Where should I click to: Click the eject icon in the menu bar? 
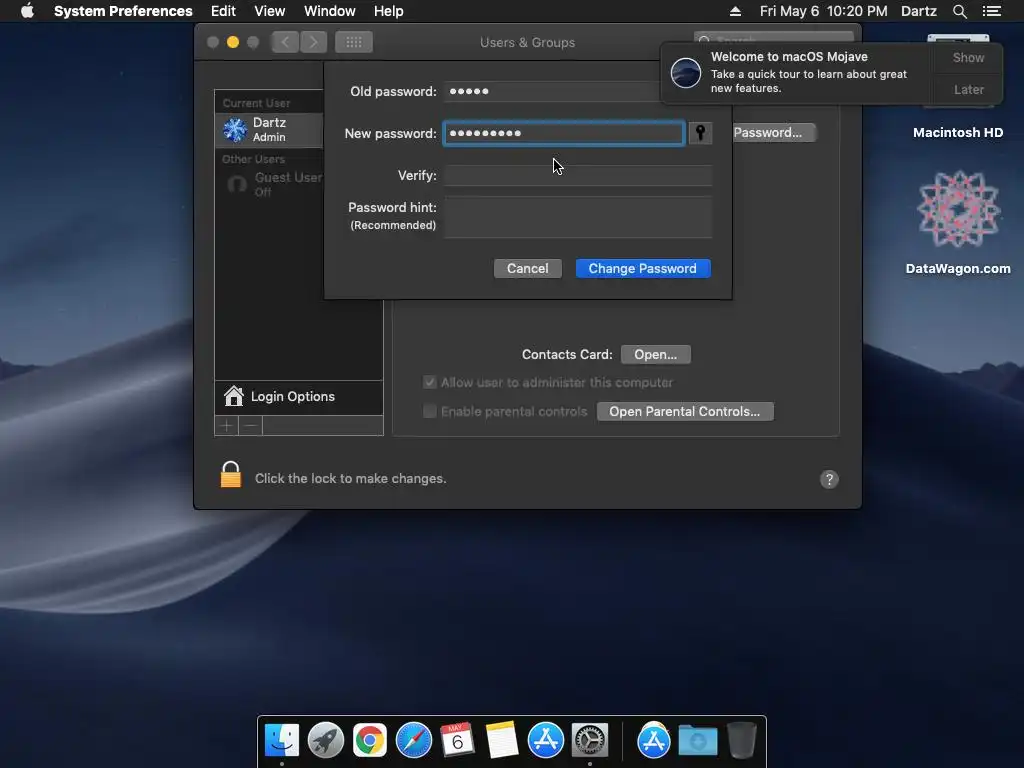click(x=735, y=11)
